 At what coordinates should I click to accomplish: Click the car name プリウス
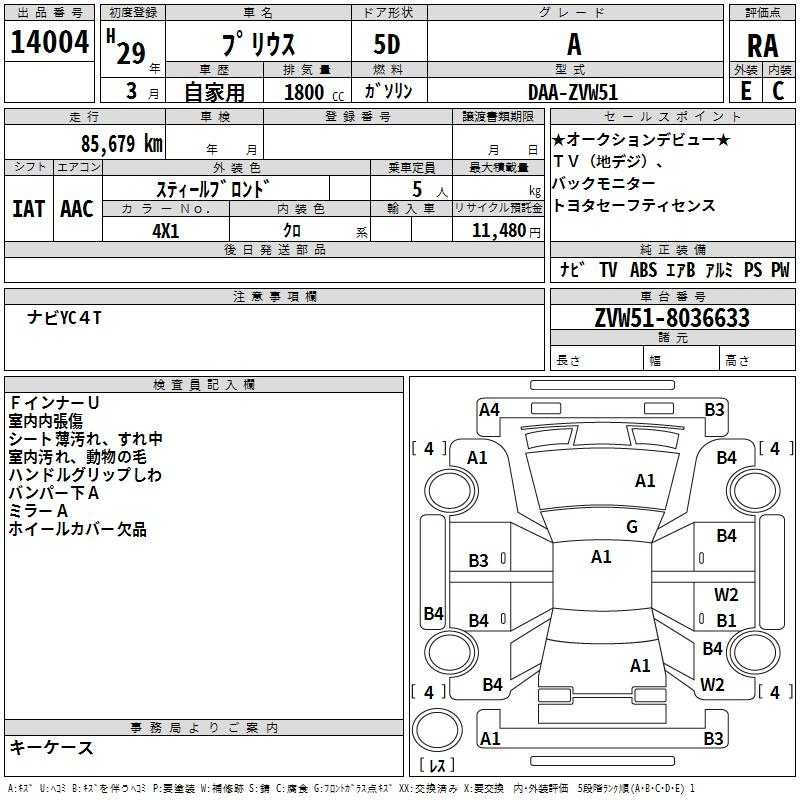[x=256, y=45]
